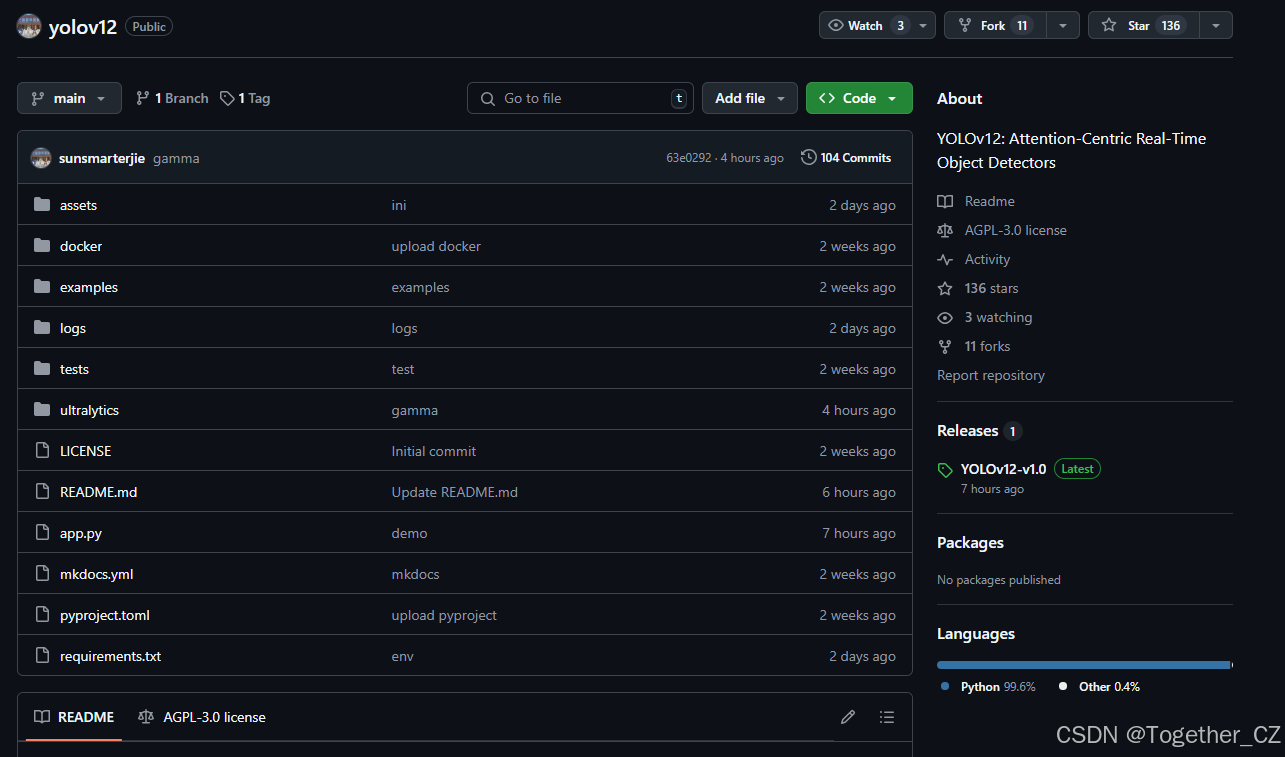Click the blue Python language bar
Viewport: 1285px width, 757px height.
coord(1083,664)
